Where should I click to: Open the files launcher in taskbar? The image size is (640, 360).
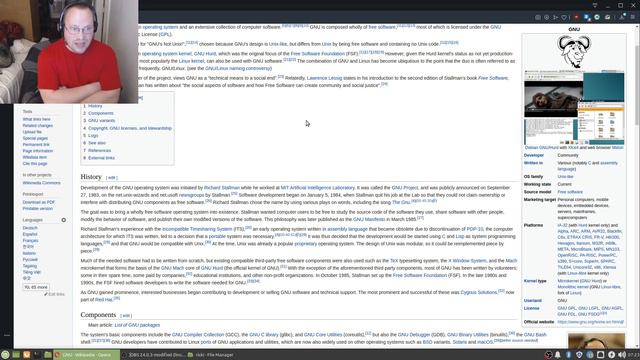click(48, 355)
